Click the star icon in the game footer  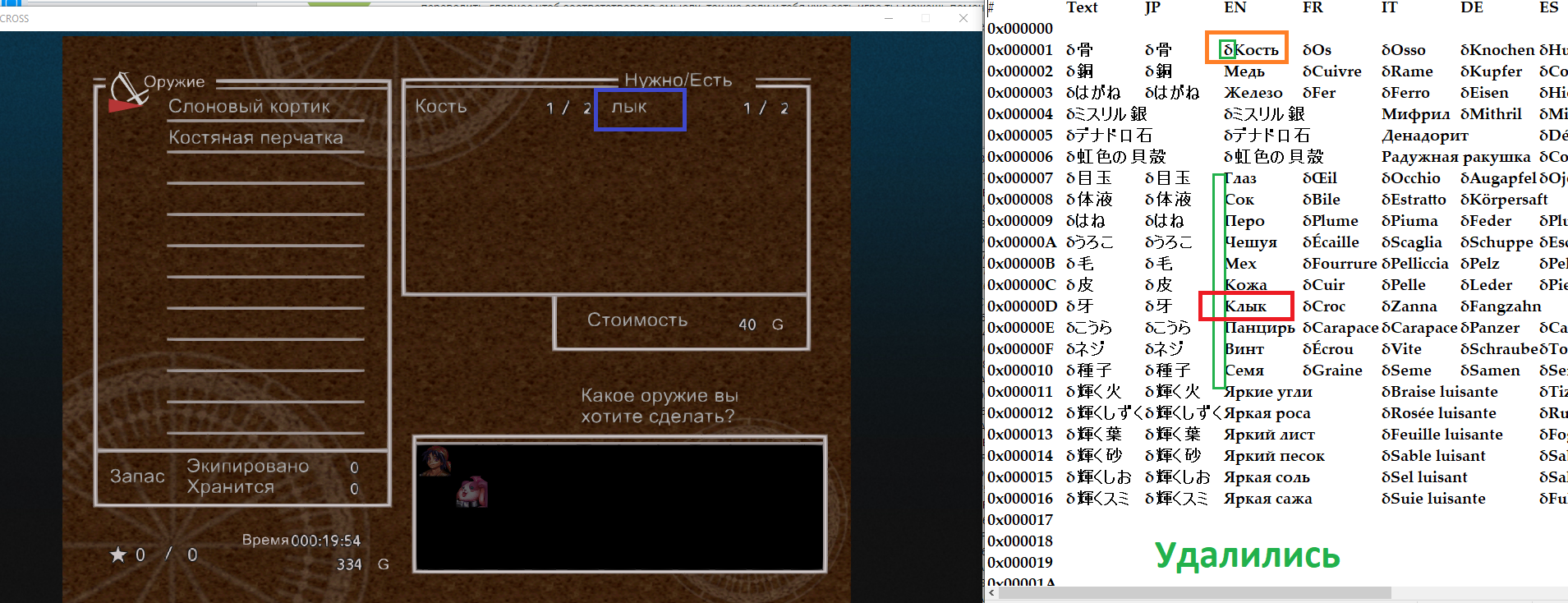(118, 555)
